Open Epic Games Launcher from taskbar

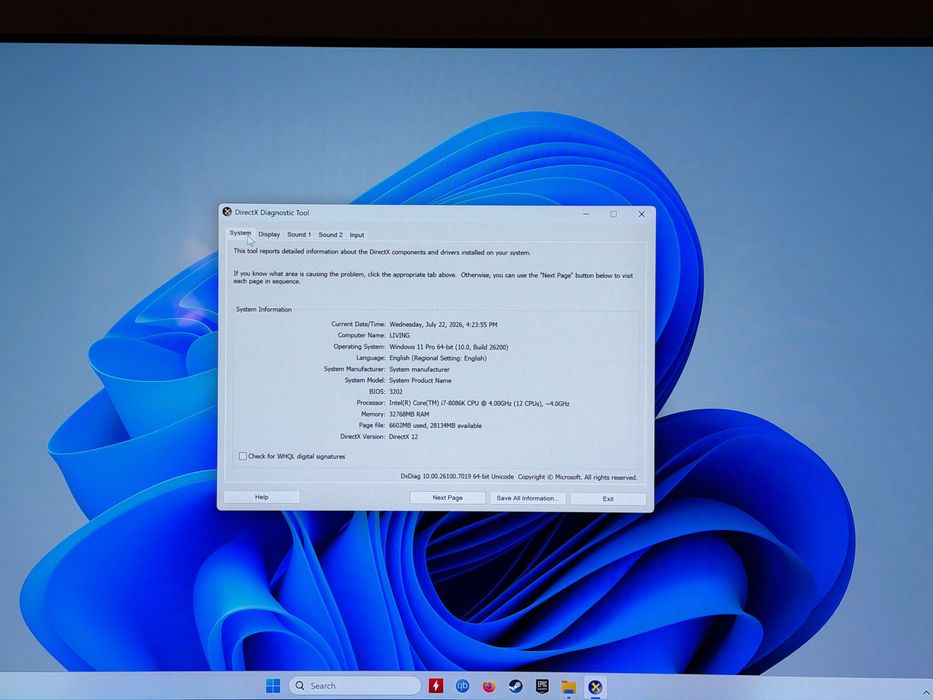coord(541,686)
